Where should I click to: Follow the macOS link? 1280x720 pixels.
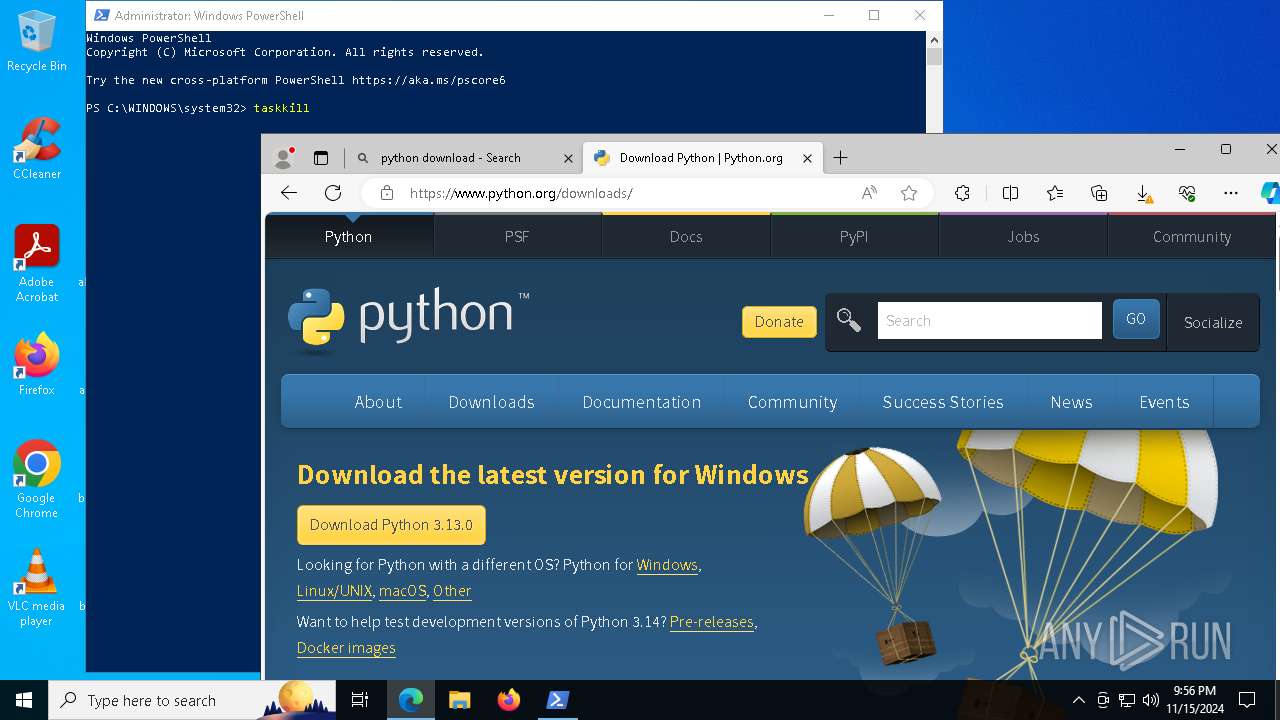(x=403, y=591)
